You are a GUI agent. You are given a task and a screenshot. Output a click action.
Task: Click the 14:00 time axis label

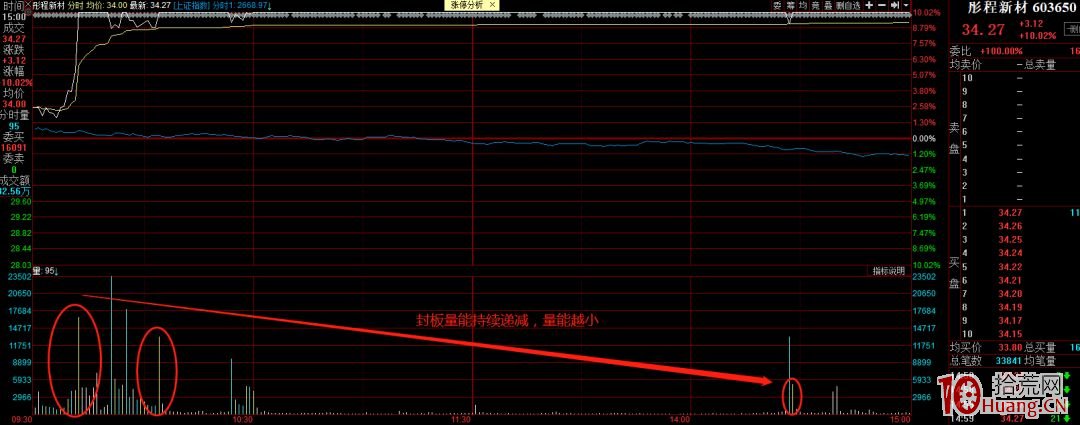tap(680, 419)
